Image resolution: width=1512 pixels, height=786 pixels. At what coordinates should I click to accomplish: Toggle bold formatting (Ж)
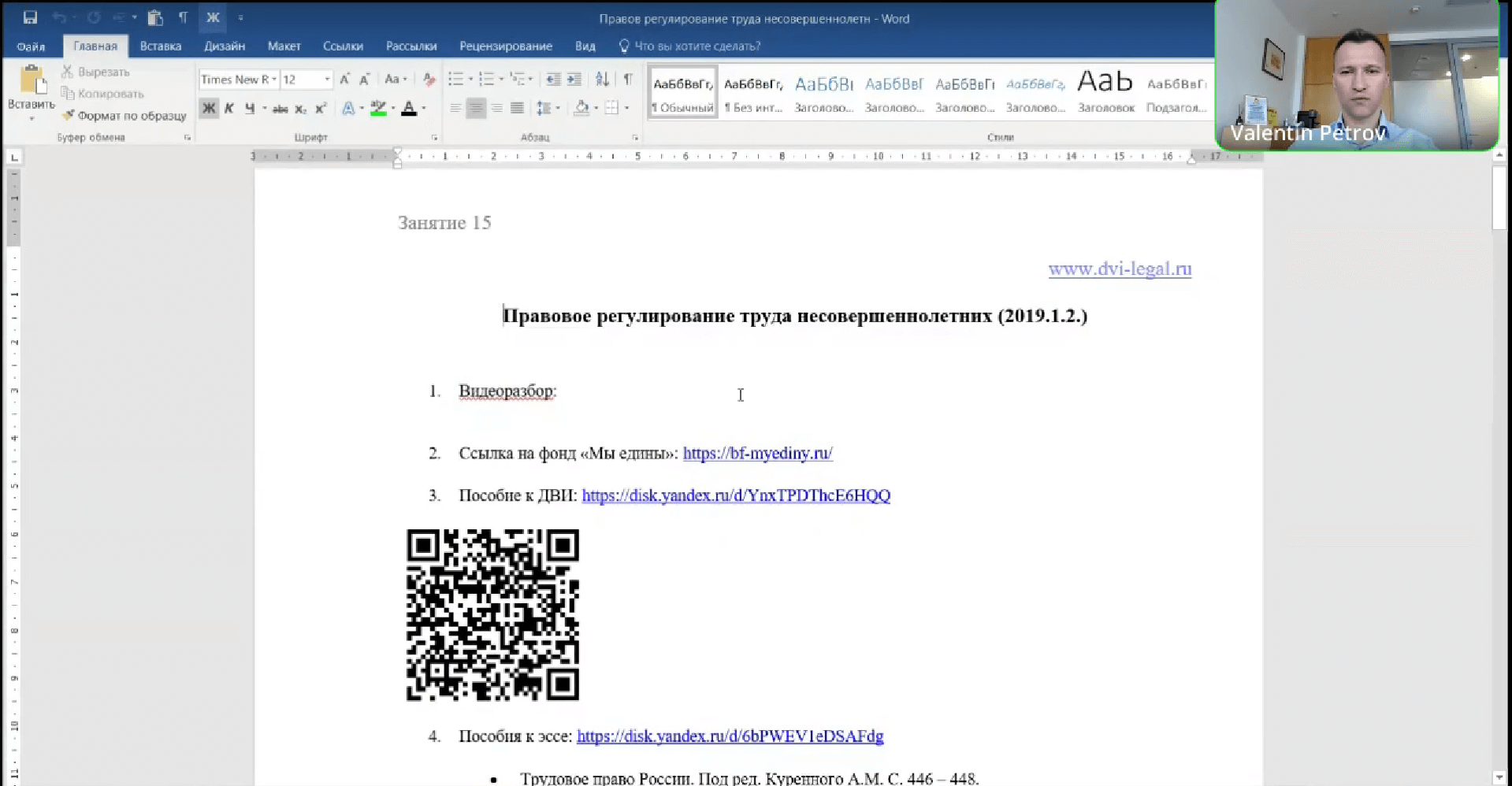point(208,109)
